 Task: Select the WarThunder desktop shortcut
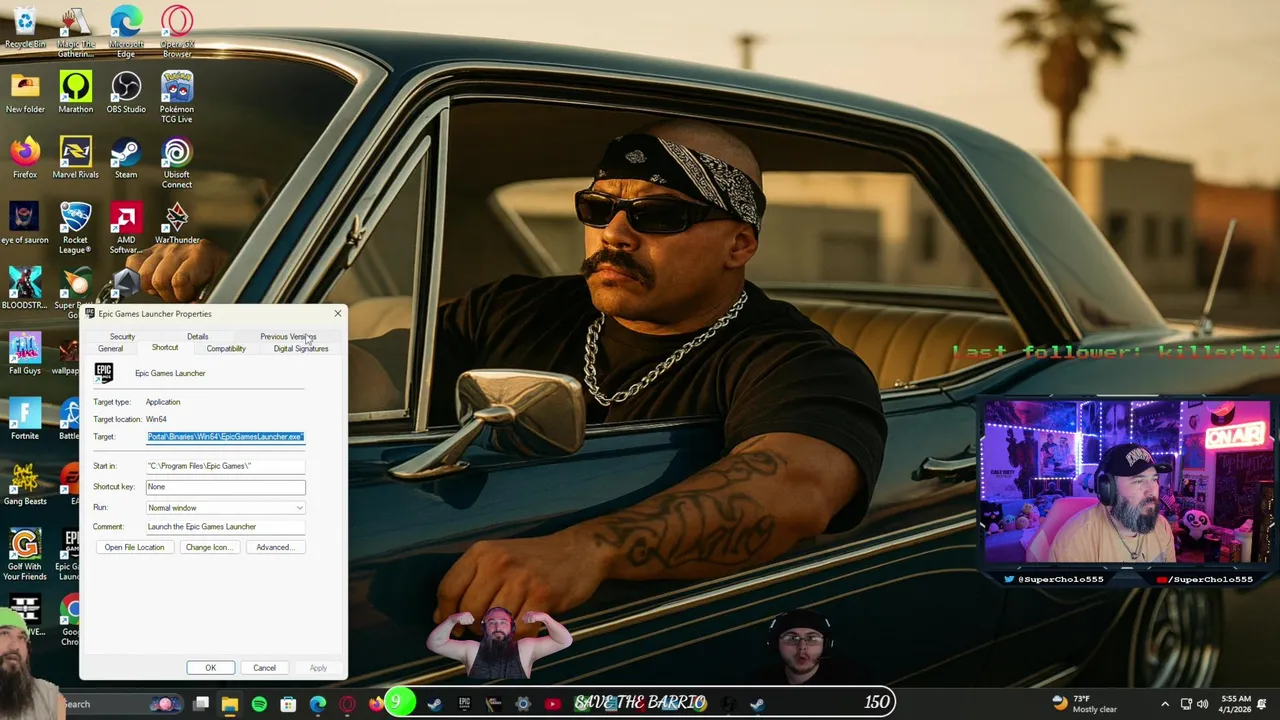(x=177, y=223)
